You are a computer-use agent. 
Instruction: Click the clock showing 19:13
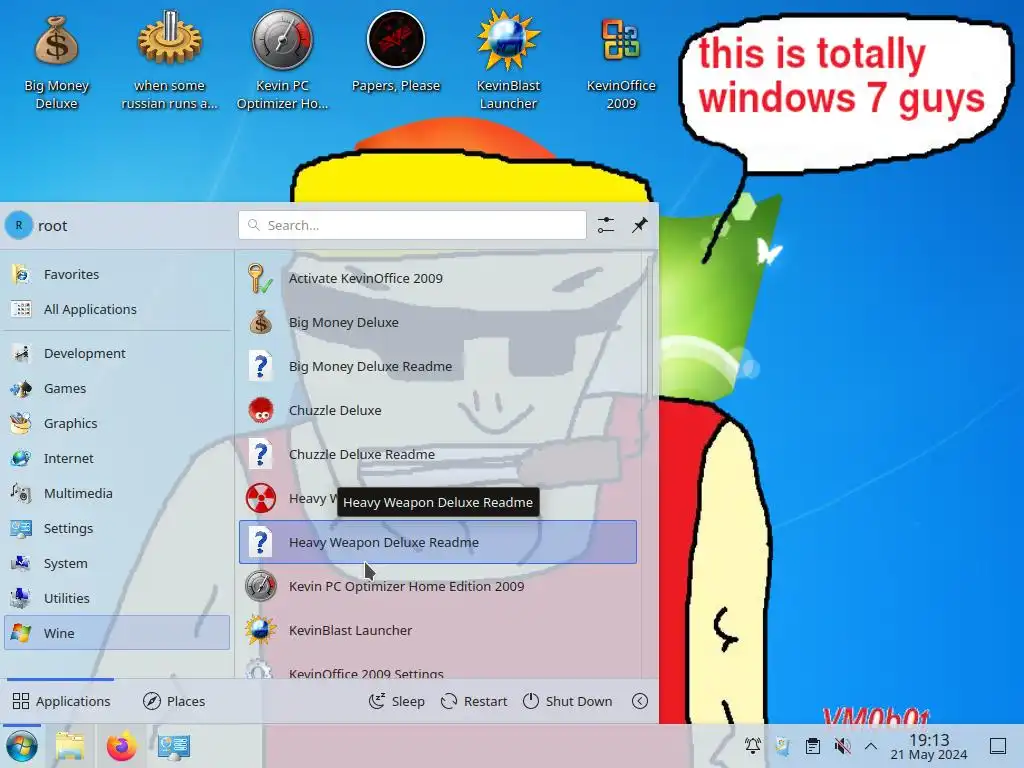click(929, 746)
